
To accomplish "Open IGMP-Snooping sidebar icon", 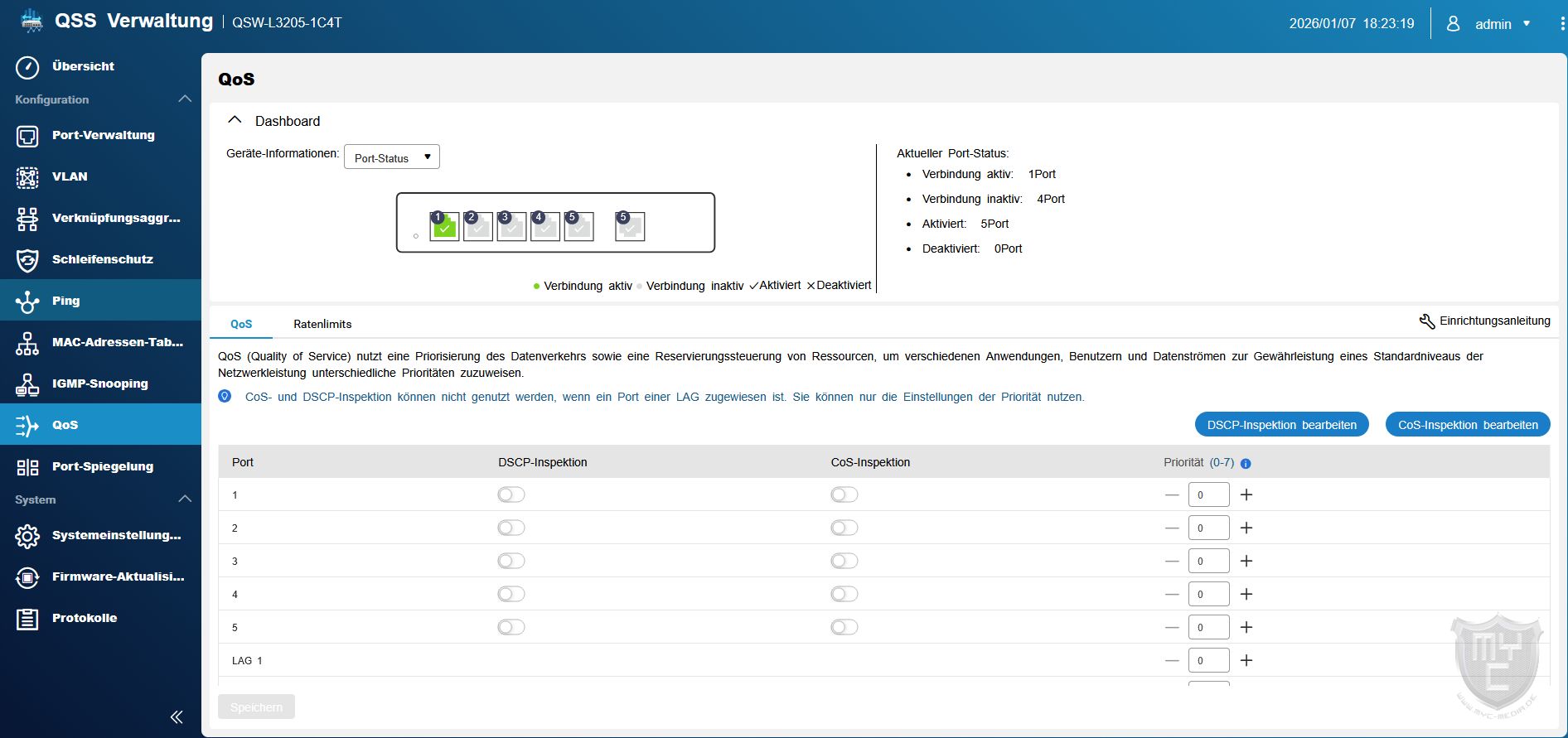I will point(27,384).
